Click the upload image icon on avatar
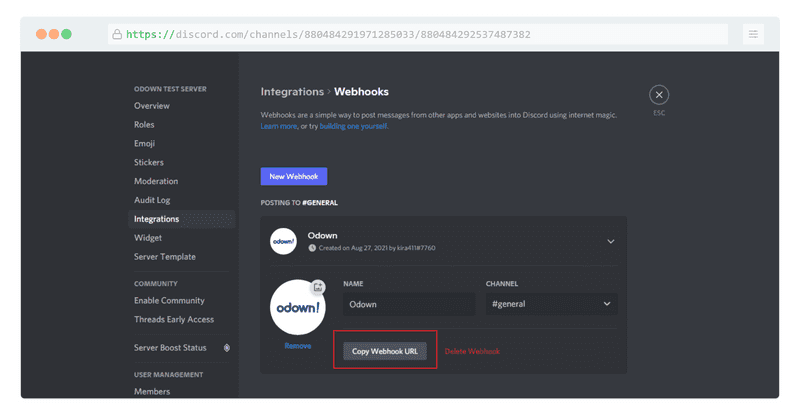800x415 pixels. point(318,287)
